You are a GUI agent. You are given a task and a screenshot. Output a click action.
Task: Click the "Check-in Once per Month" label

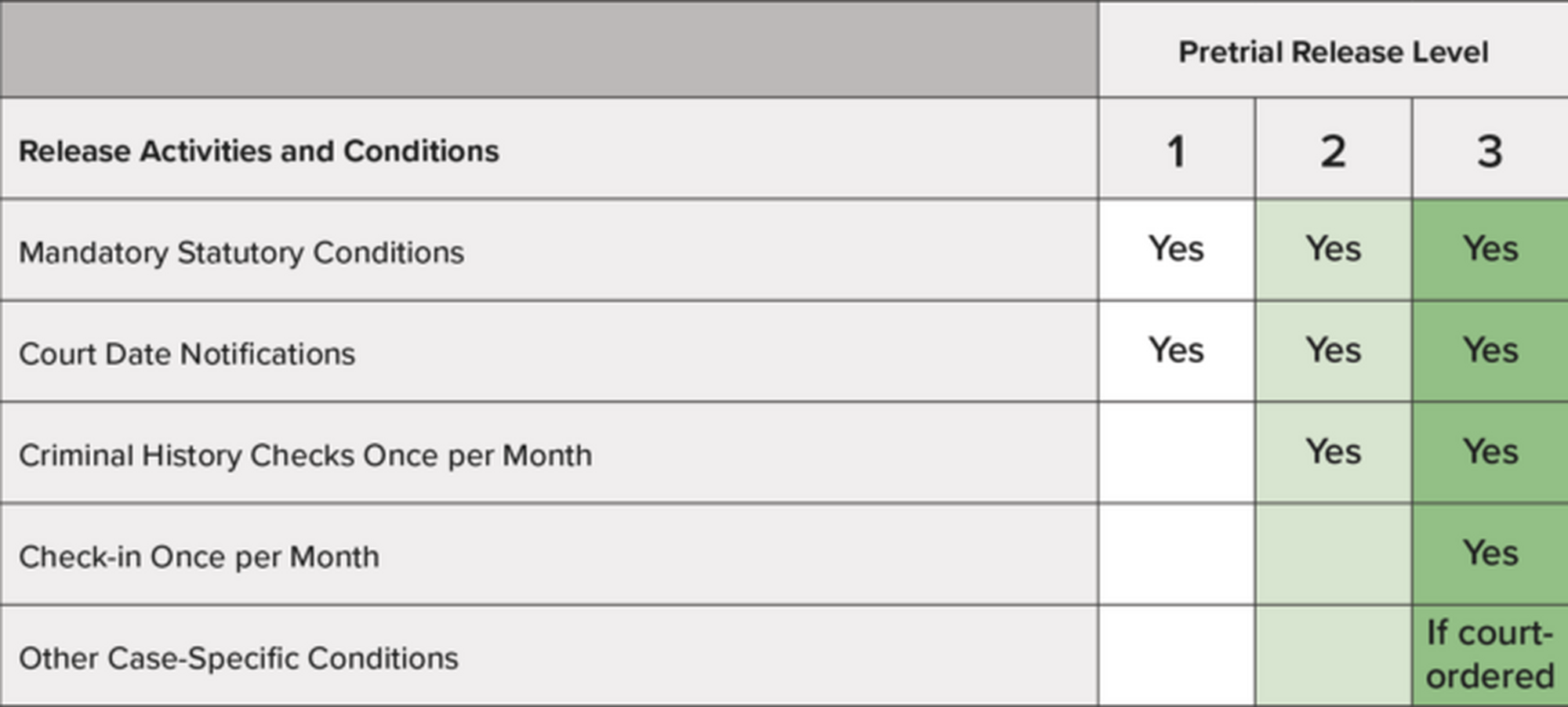(199, 557)
